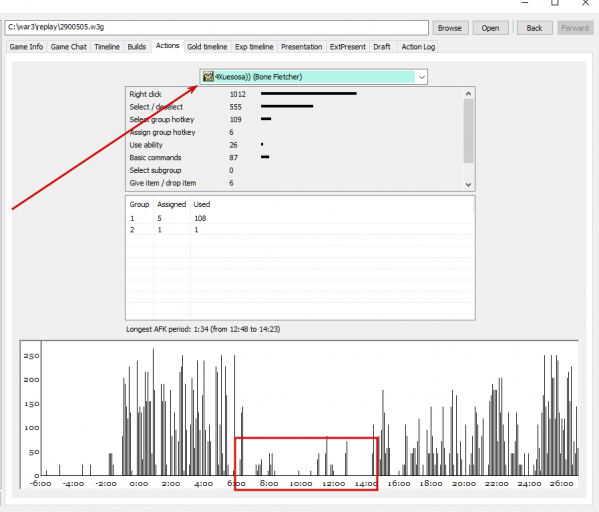This screenshot has width=599, height=512.
Task: Click the 8:00 mark on APM chart
Action: tap(269, 483)
